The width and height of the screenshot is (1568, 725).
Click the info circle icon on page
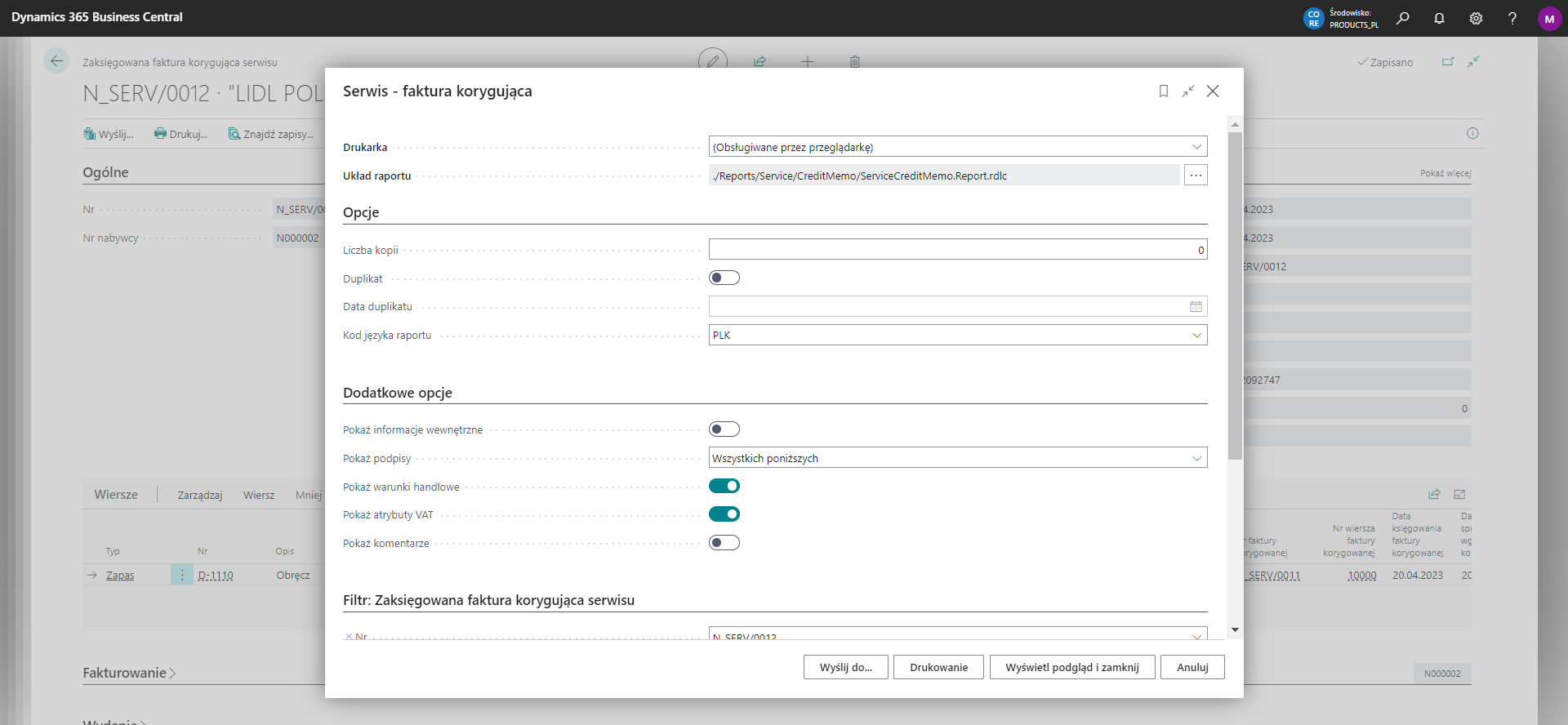pyautogui.click(x=1472, y=133)
